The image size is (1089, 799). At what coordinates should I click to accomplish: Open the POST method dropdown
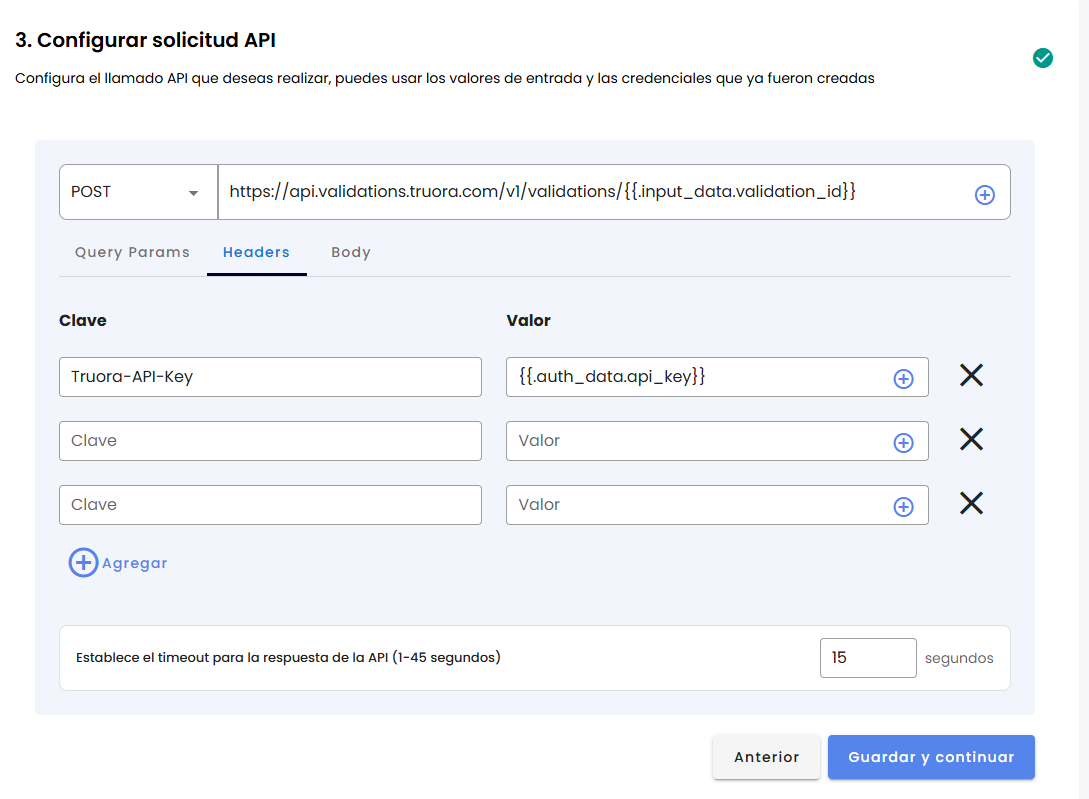(138, 192)
